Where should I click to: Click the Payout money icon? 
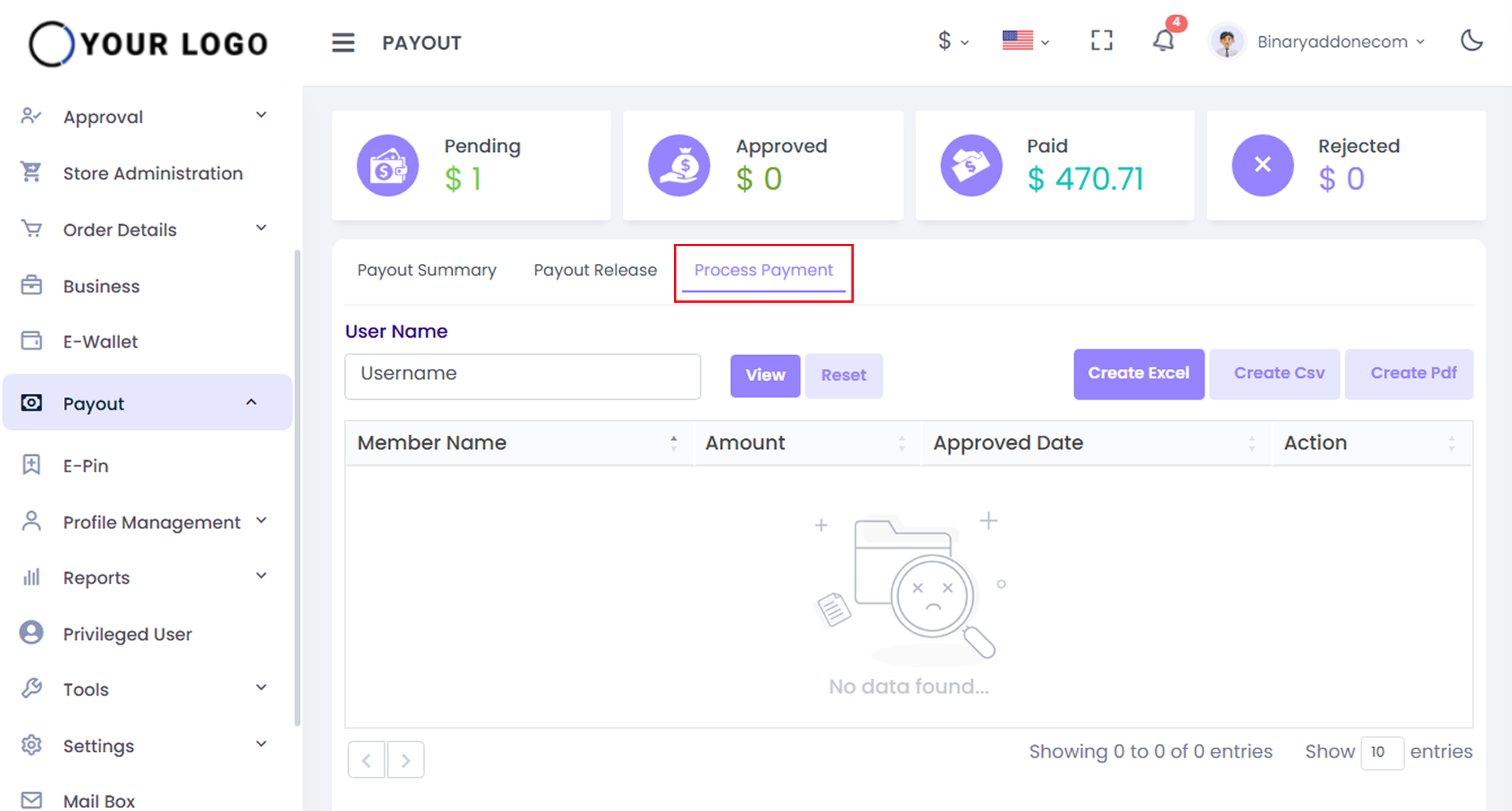click(31, 403)
